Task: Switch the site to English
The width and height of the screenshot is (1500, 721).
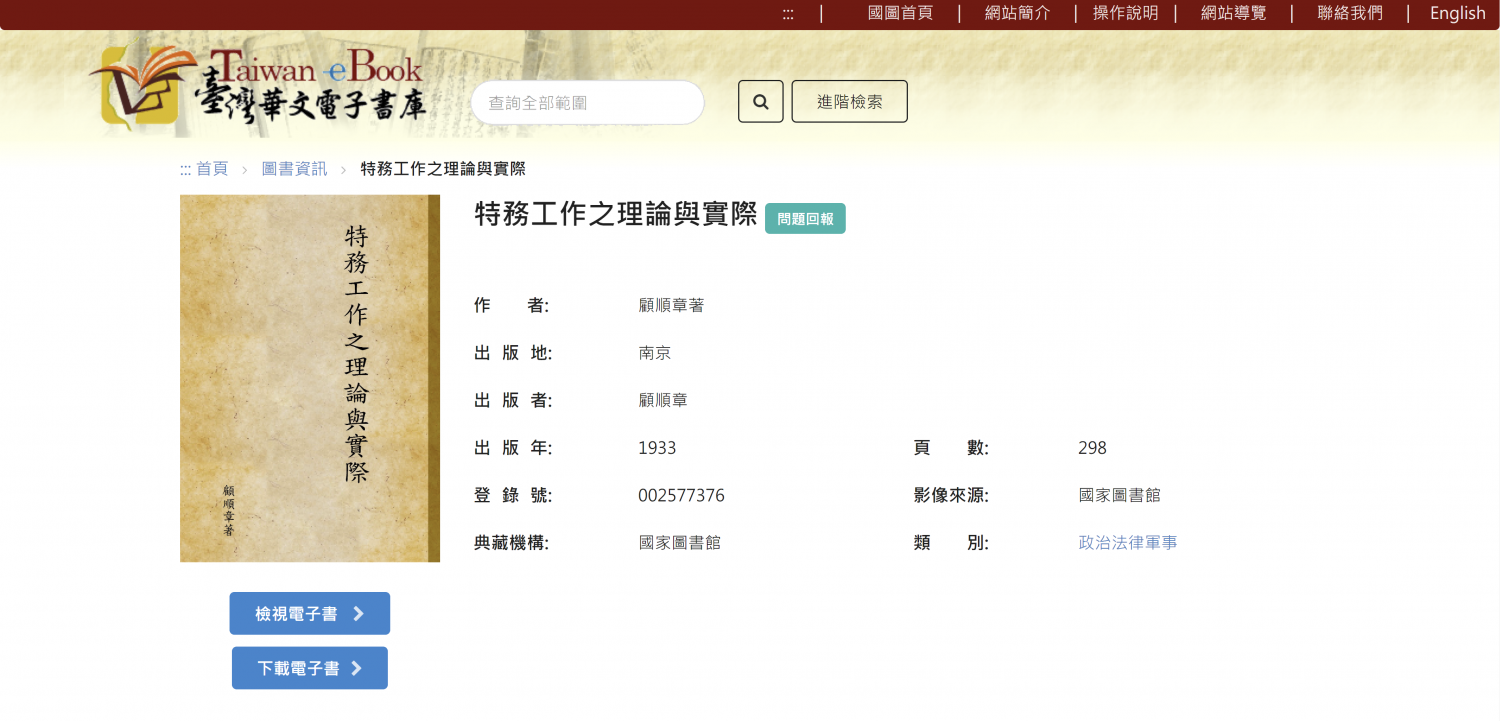Action: pos(1457,13)
